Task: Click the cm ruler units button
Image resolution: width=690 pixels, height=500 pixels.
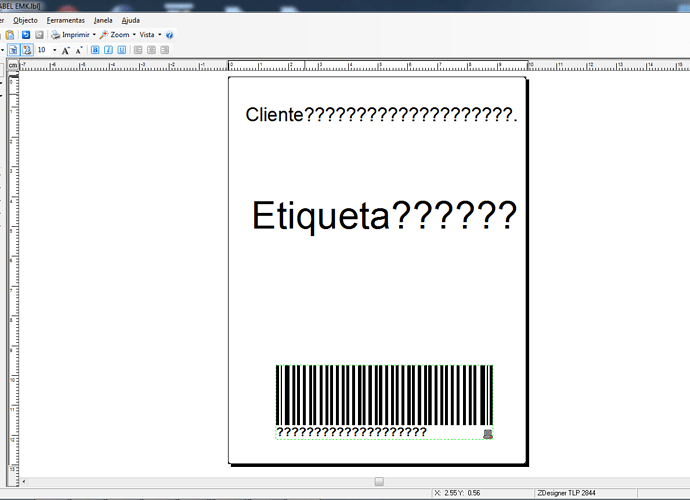Action: point(13,65)
